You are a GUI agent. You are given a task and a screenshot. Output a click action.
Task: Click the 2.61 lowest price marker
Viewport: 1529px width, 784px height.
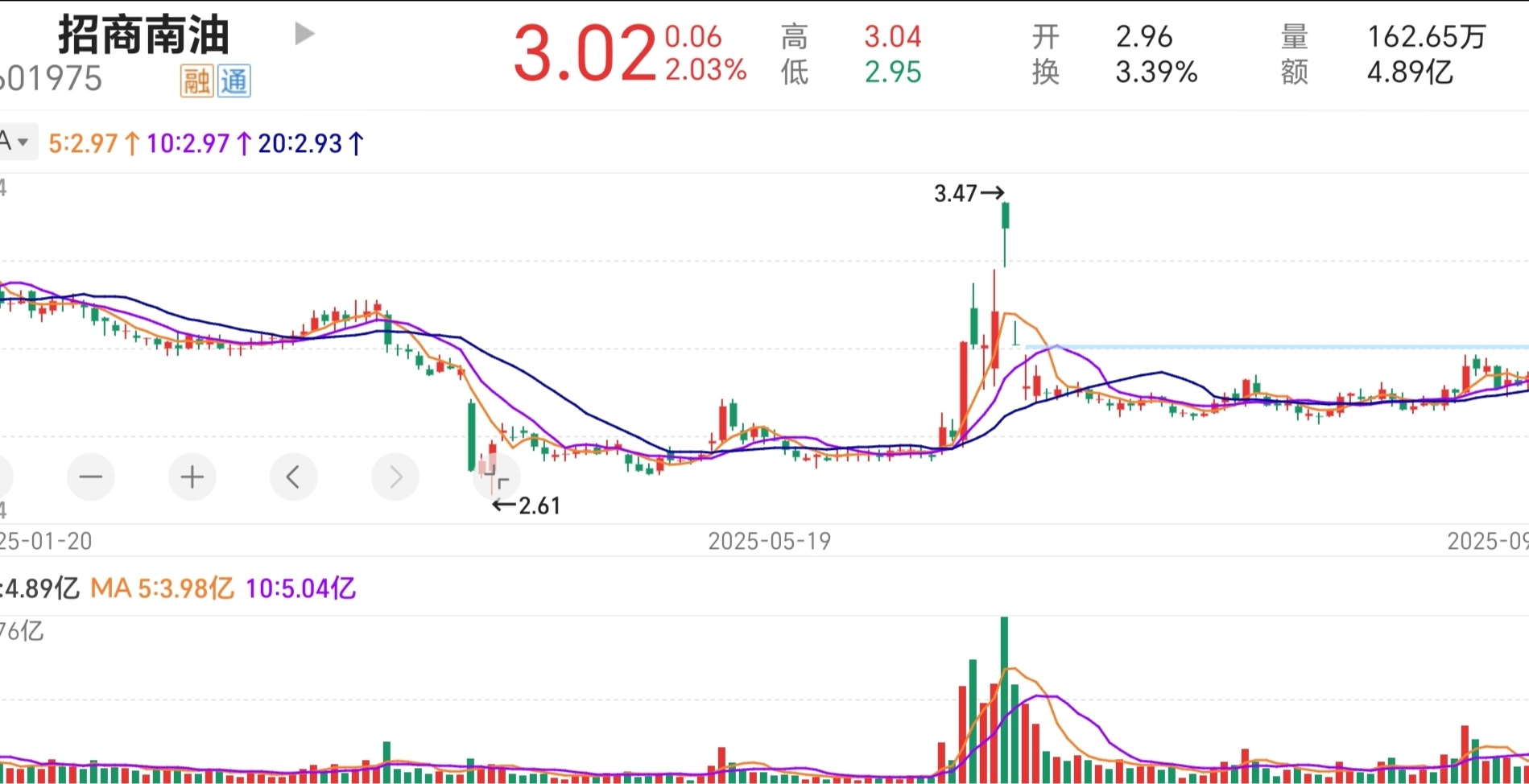[526, 505]
